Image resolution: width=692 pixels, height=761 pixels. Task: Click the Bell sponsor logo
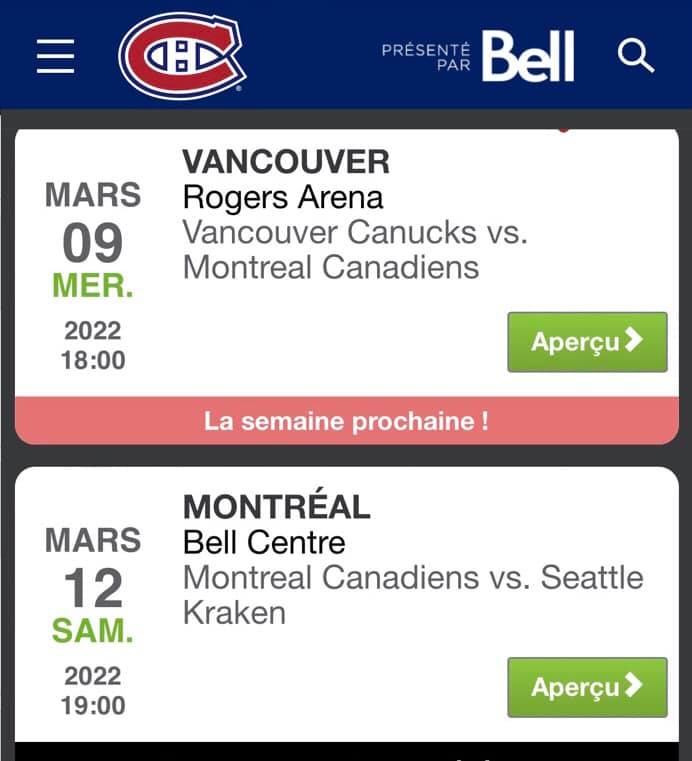(x=528, y=56)
